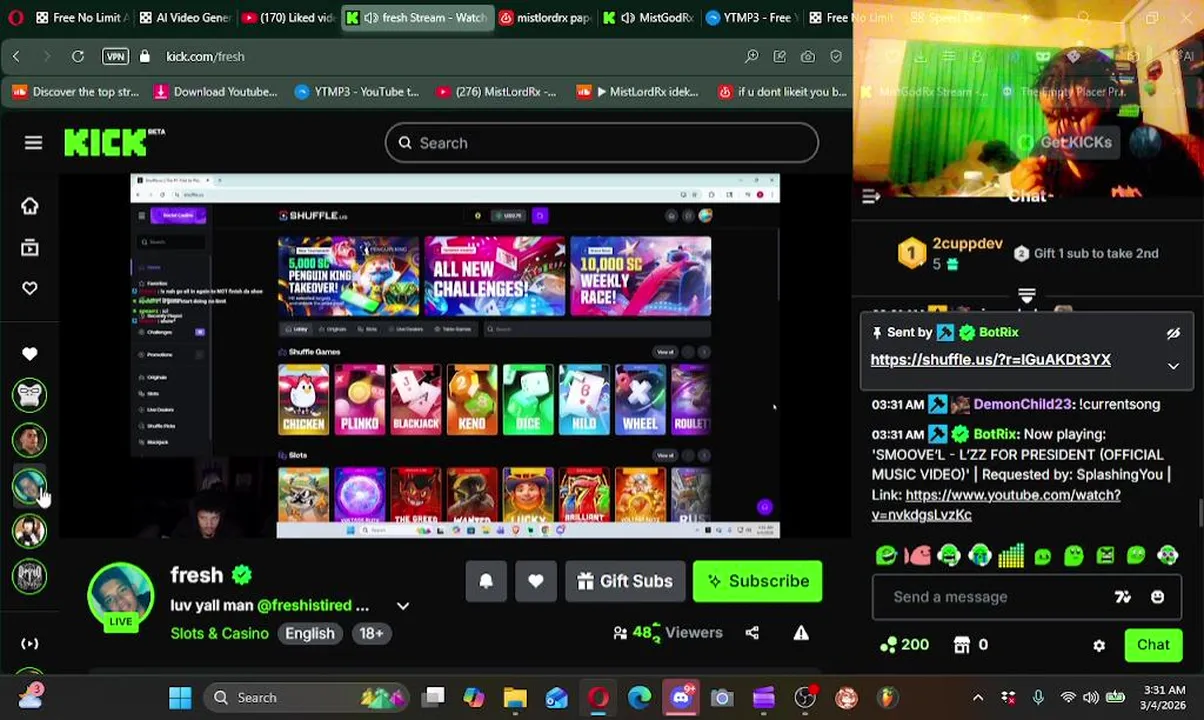Screen dimensions: 1204x720
Task: Collapse chat panel with arrow icon
Action: [x=870, y=197]
